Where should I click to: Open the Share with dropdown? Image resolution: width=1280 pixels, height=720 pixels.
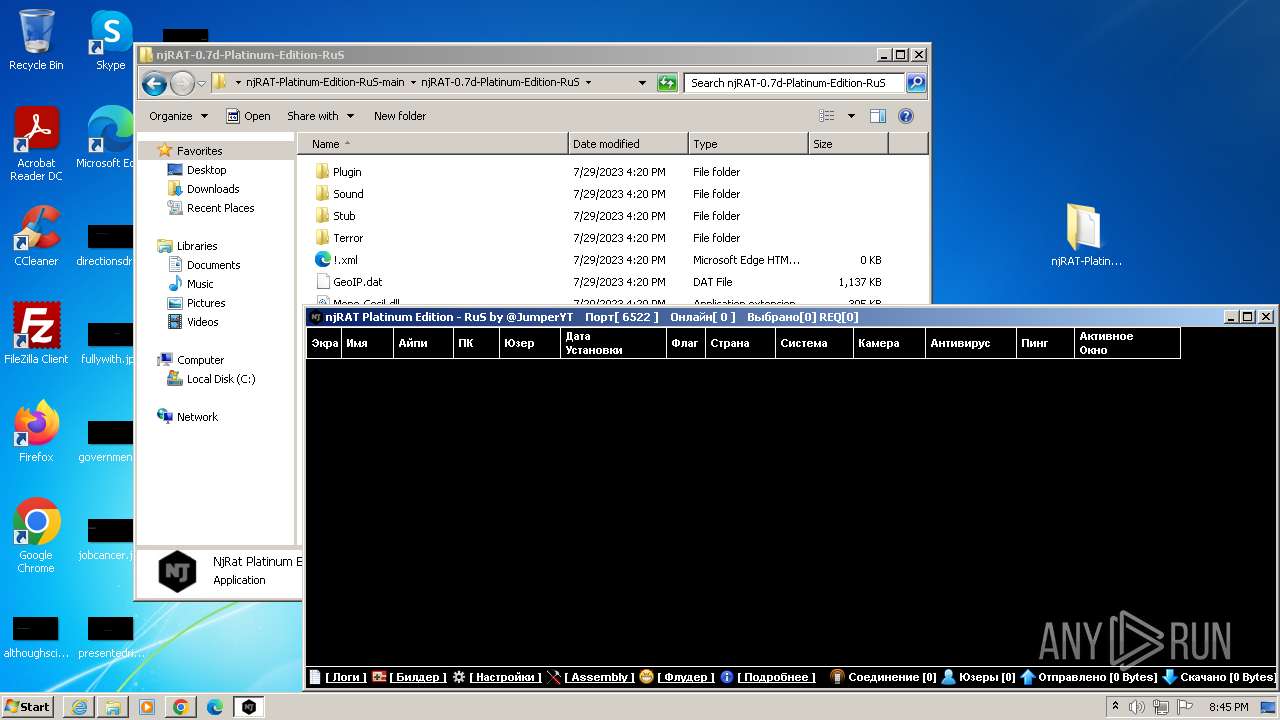click(x=320, y=116)
